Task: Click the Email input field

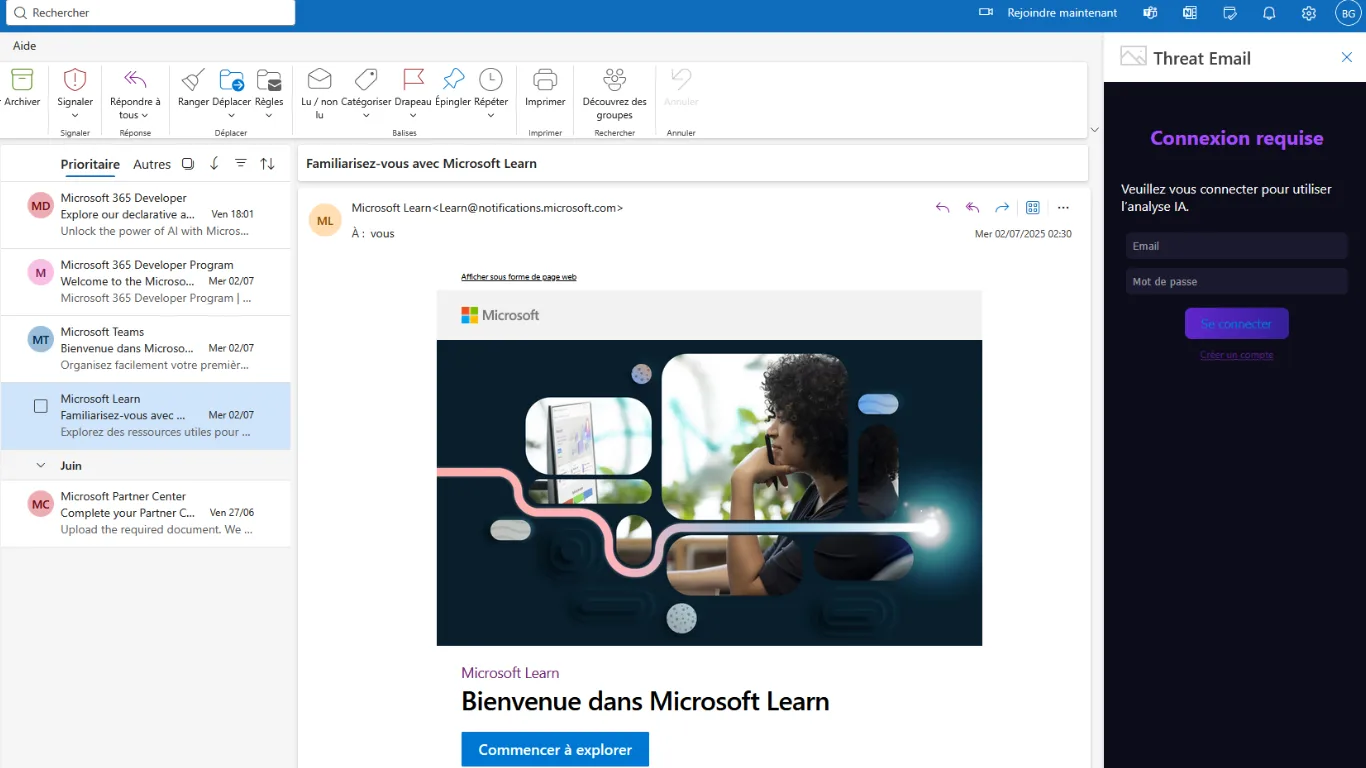Action: pos(1237,246)
